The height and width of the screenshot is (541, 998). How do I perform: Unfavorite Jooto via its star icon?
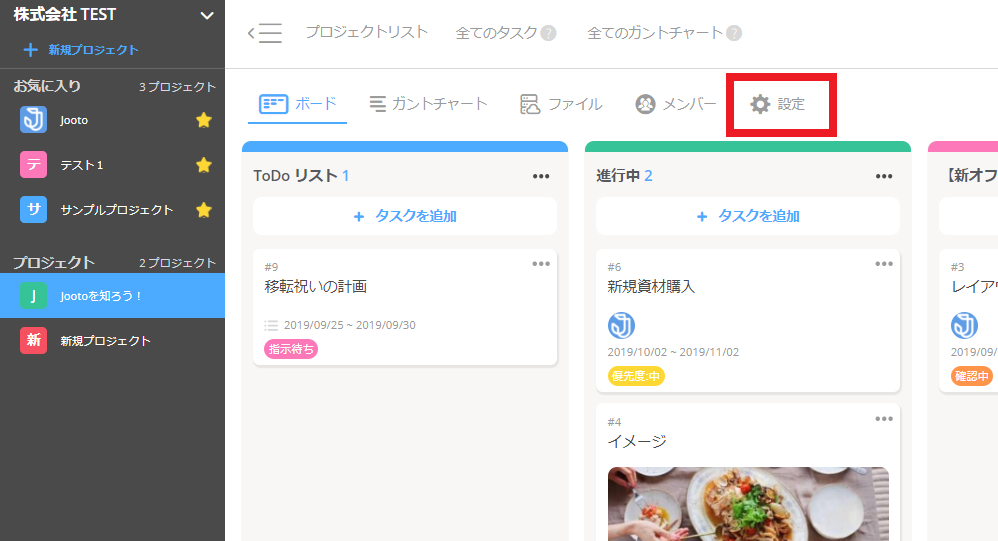tap(204, 120)
